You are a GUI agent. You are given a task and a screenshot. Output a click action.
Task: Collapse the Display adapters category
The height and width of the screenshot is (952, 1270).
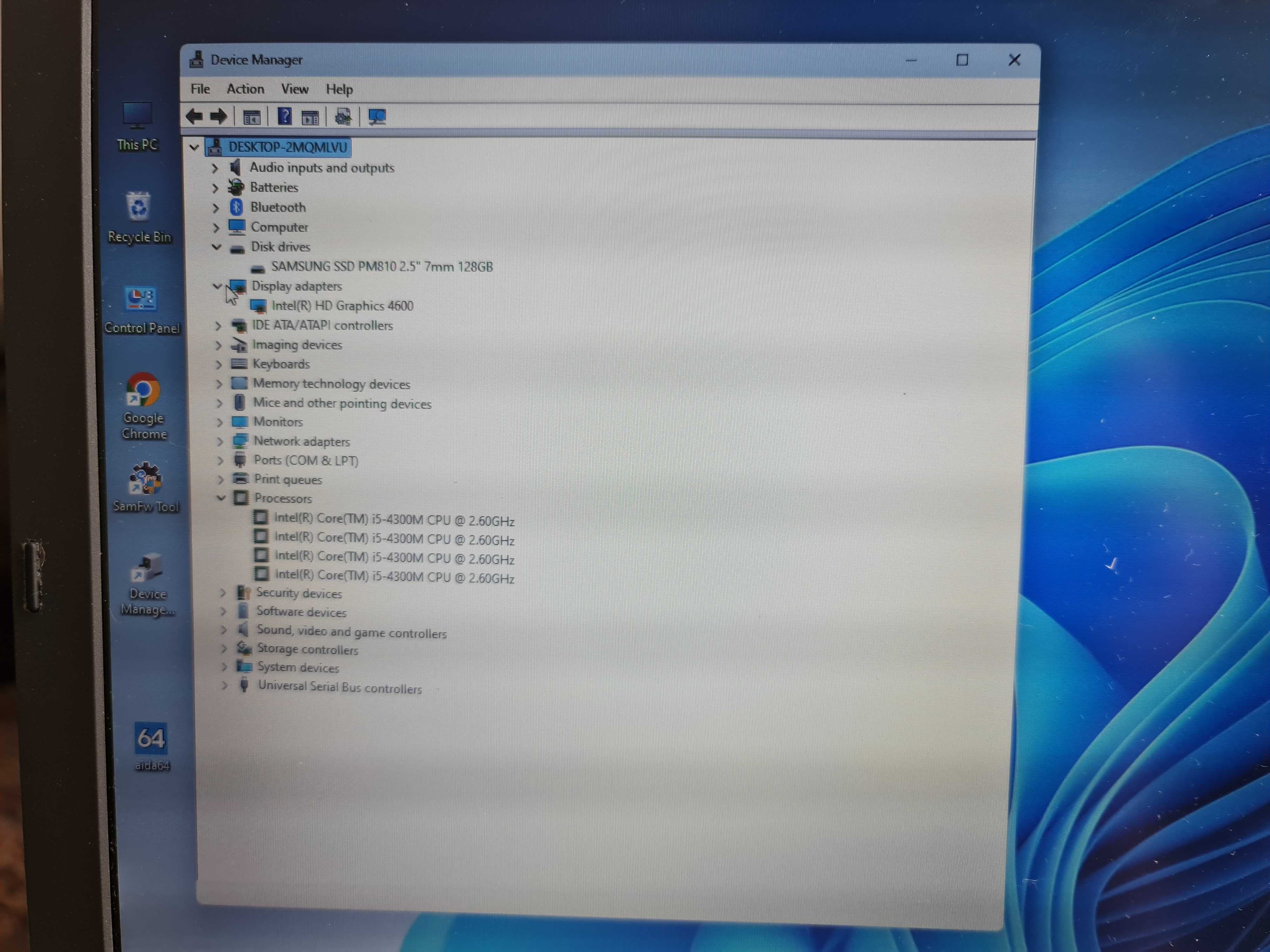click(x=217, y=285)
